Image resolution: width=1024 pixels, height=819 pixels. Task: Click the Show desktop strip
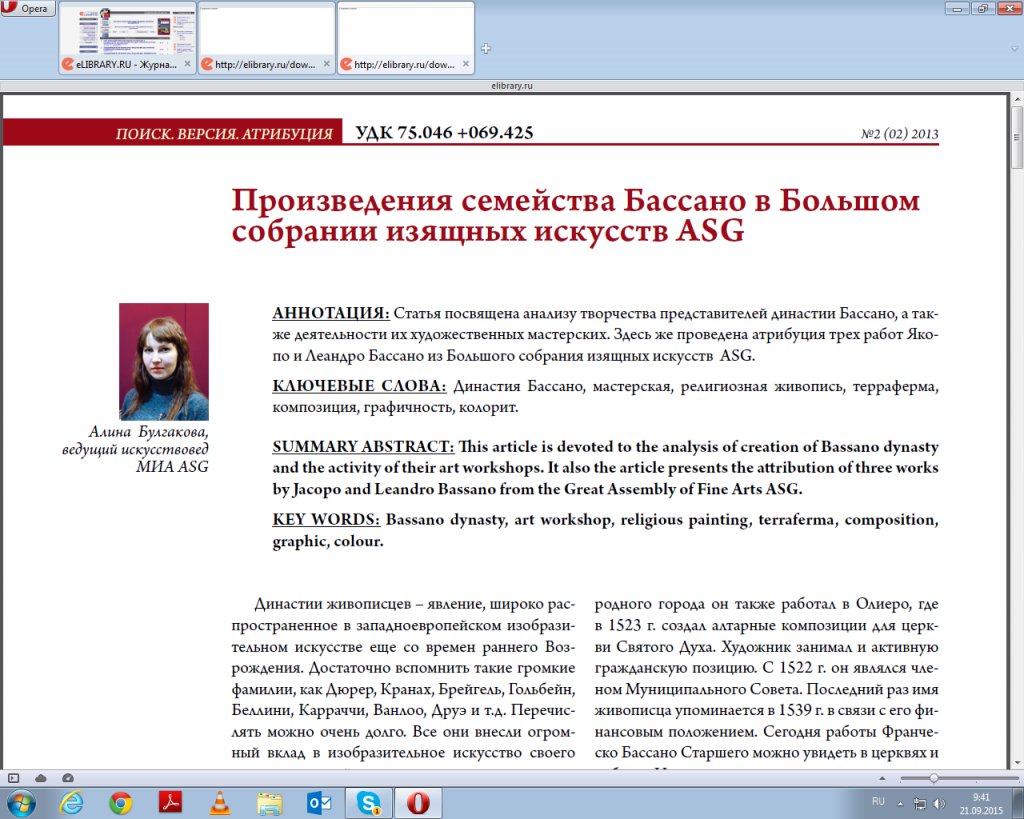[1019, 803]
